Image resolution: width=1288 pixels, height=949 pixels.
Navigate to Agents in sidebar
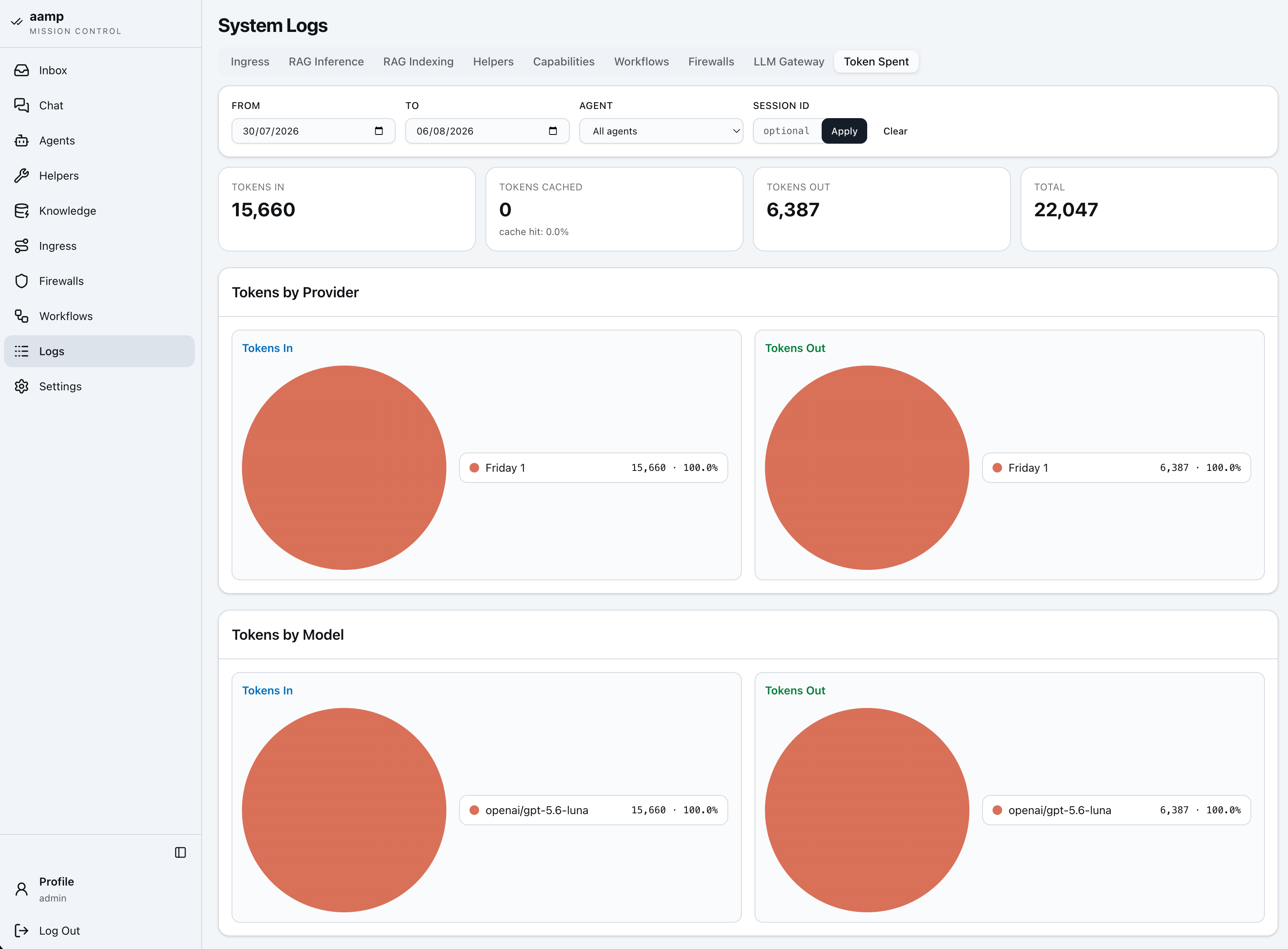pos(57,140)
